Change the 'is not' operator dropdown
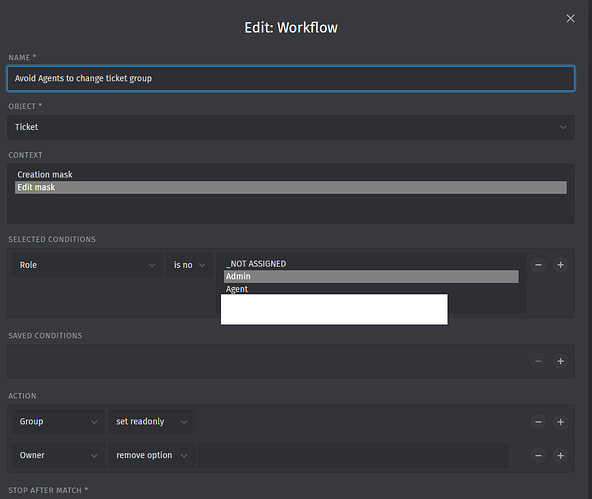592x499 pixels. 190,265
